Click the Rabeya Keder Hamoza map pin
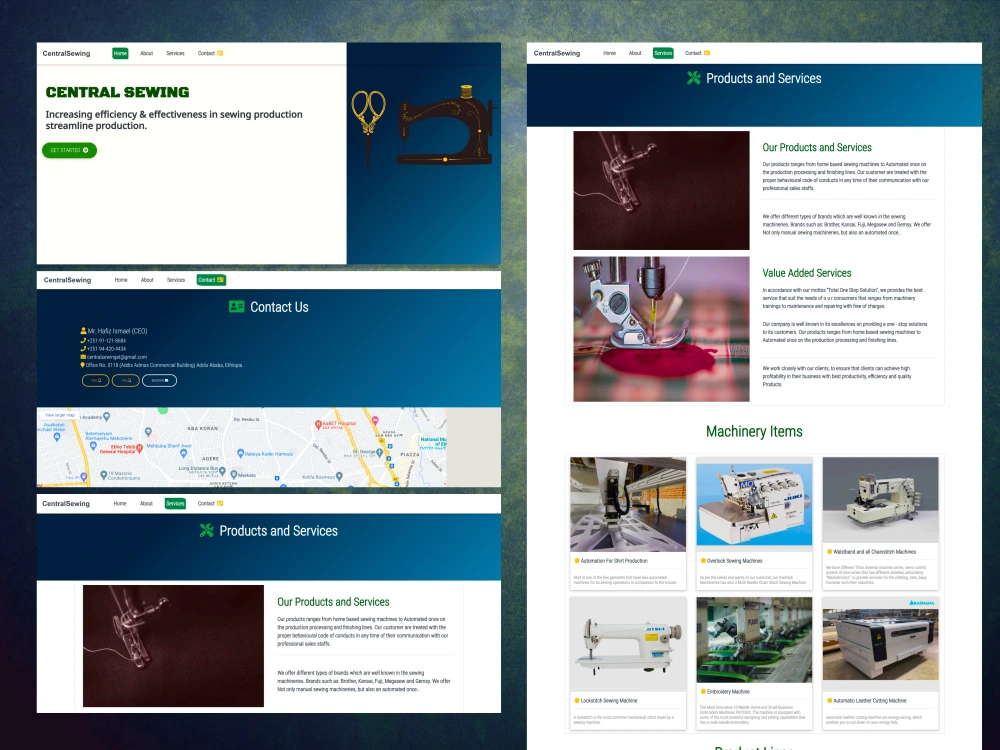Image resolution: width=1000 pixels, height=750 pixels. [x=240, y=453]
